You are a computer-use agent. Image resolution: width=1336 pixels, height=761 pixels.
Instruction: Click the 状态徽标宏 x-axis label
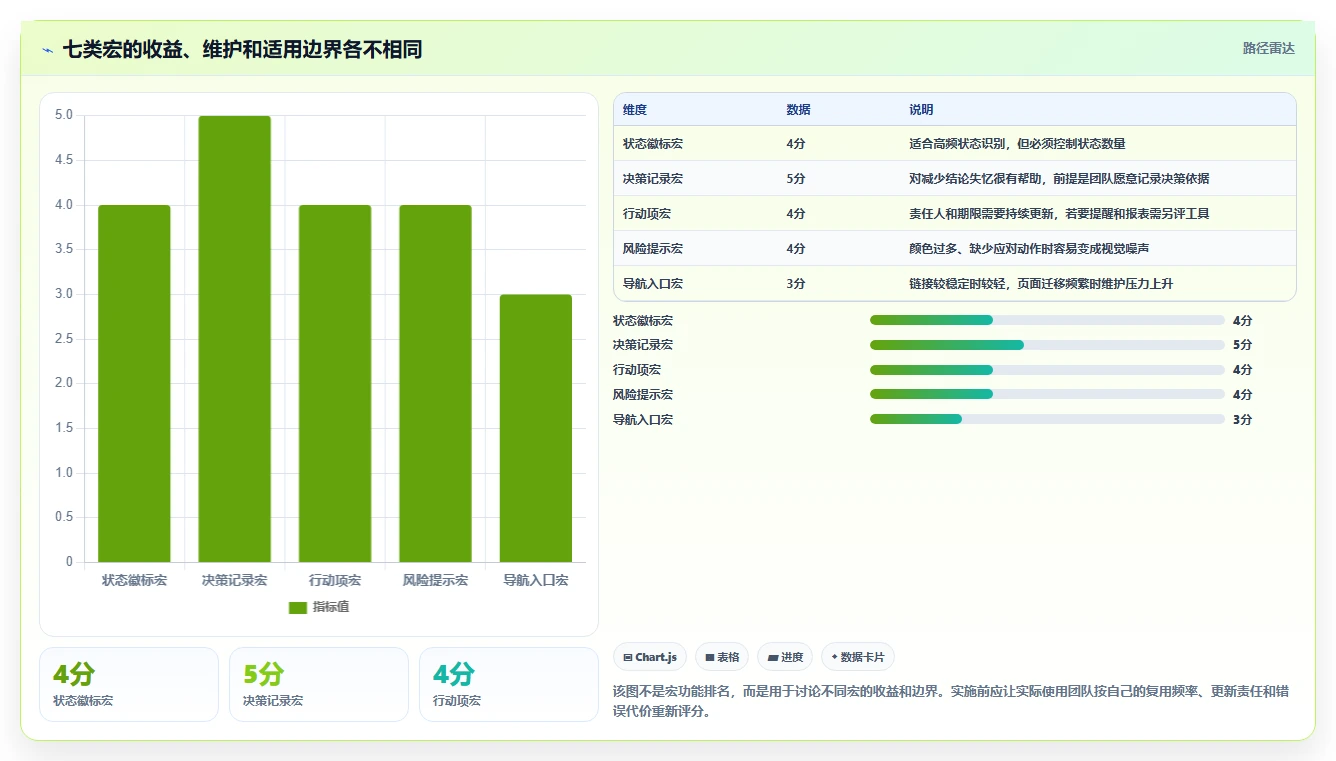134,580
